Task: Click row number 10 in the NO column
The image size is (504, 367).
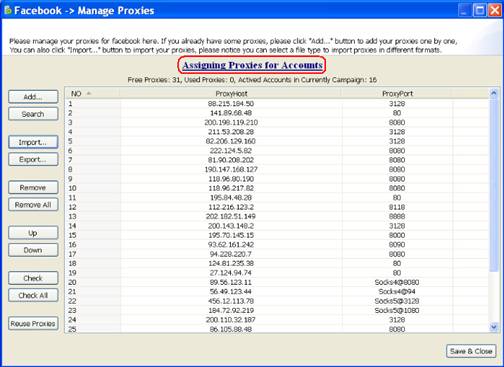Action: click(x=72, y=188)
